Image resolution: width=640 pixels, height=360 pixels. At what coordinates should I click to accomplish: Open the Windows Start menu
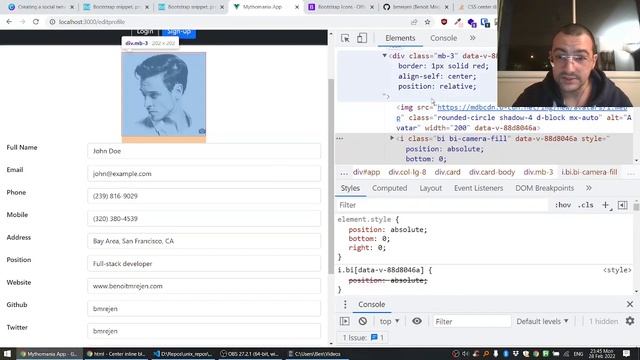(7, 354)
